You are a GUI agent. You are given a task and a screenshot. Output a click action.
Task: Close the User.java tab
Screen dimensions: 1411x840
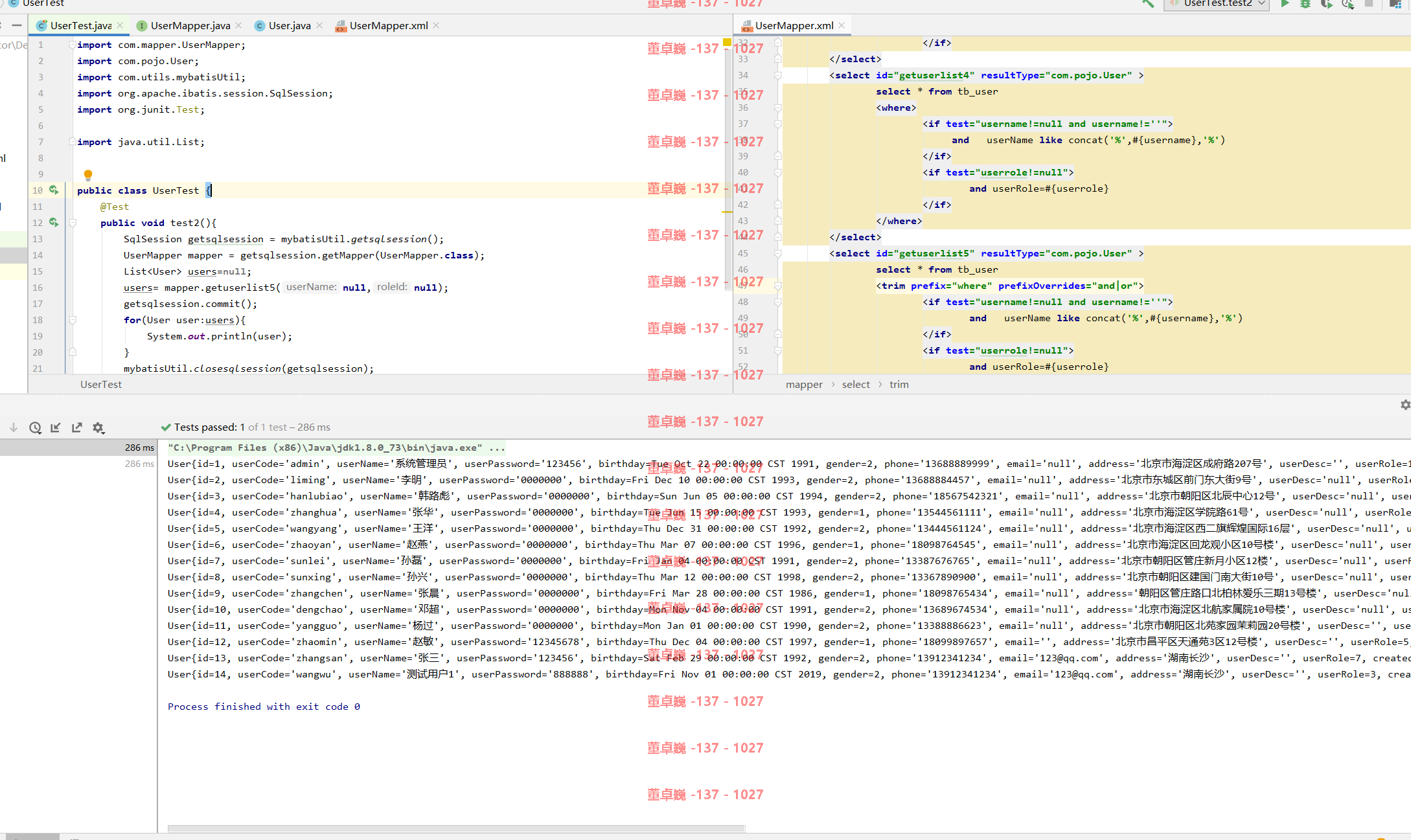[x=319, y=25]
